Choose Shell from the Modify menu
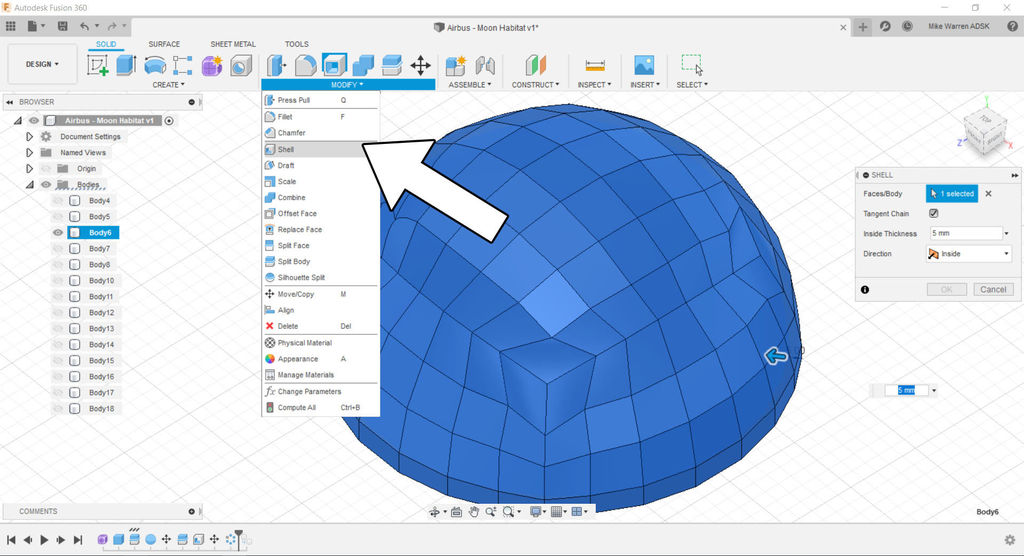 click(x=320, y=149)
